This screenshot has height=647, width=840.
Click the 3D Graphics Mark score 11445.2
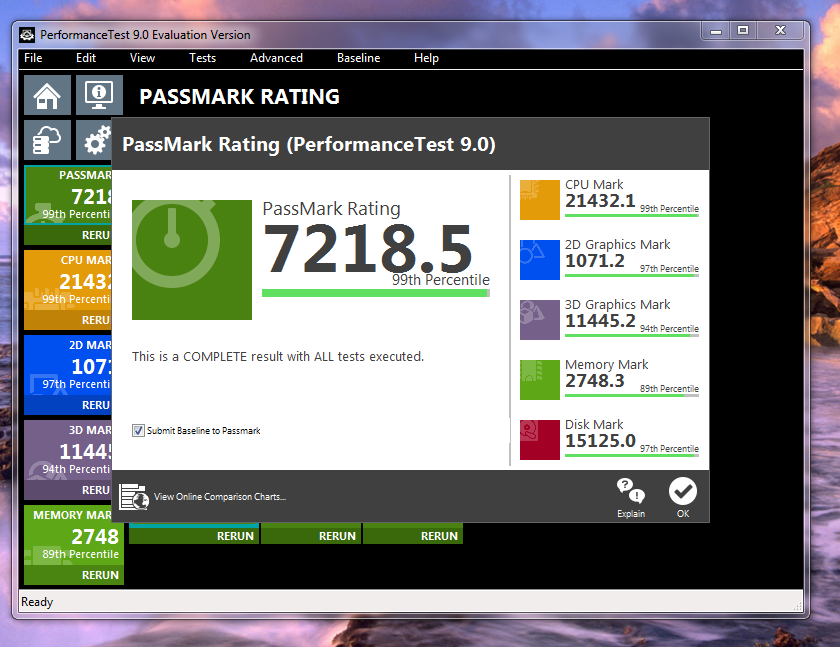click(x=600, y=321)
